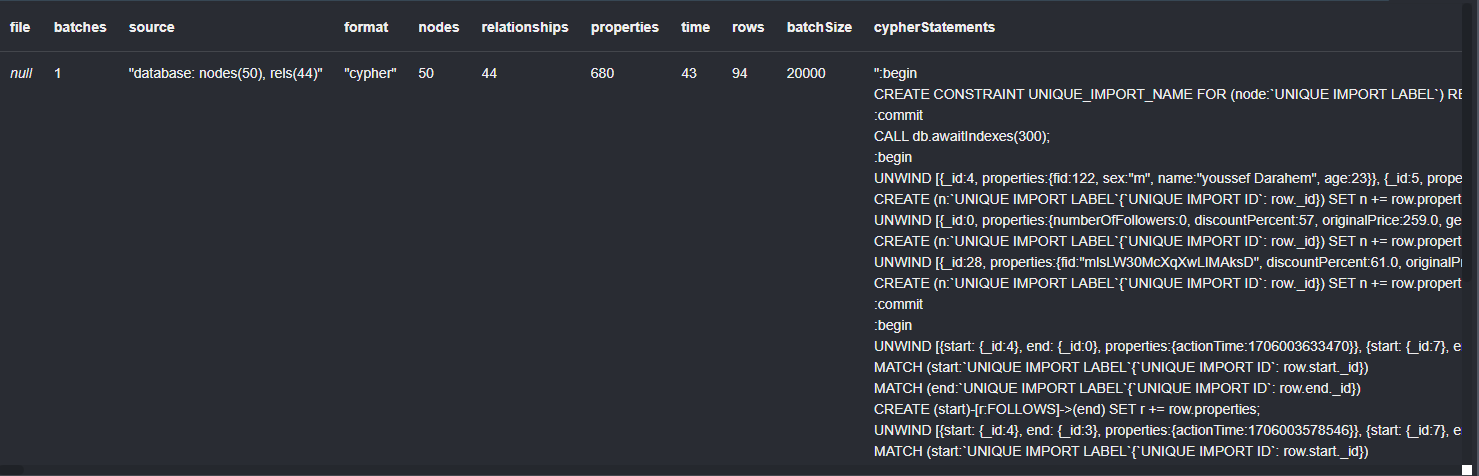This screenshot has height=476, width=1479.
Task: Click the 'file' column header
Action: (19, 28)
